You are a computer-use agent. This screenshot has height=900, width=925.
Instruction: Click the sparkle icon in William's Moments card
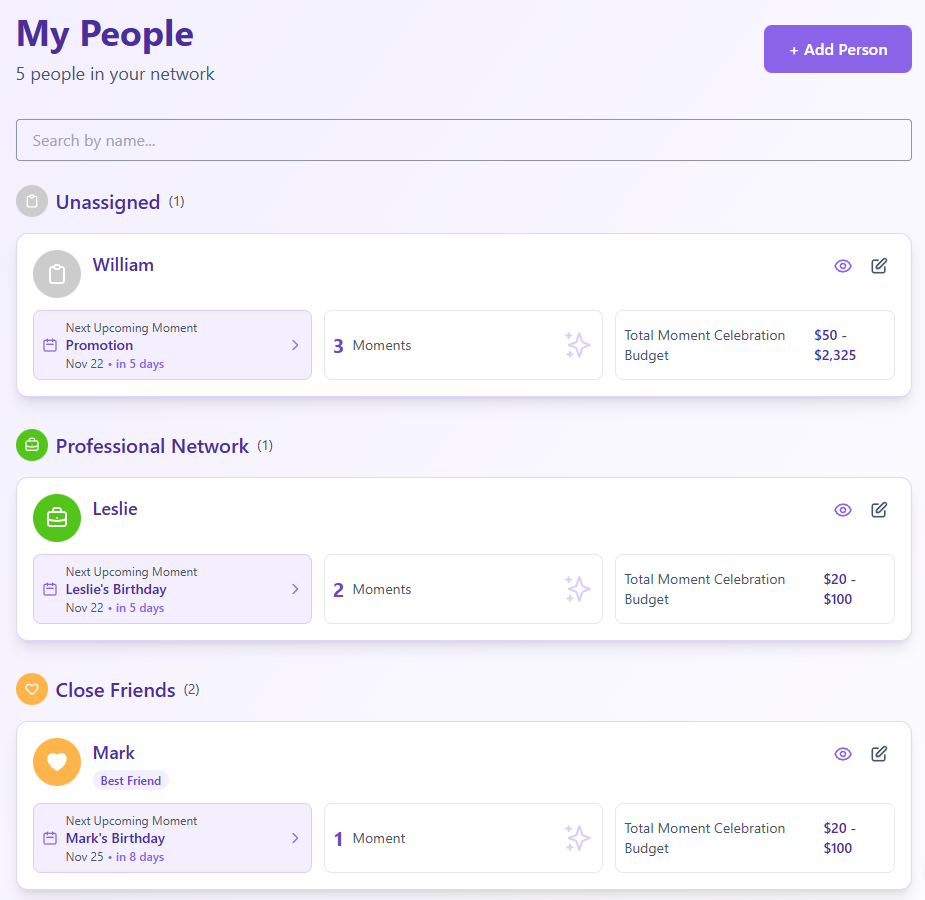577,345
